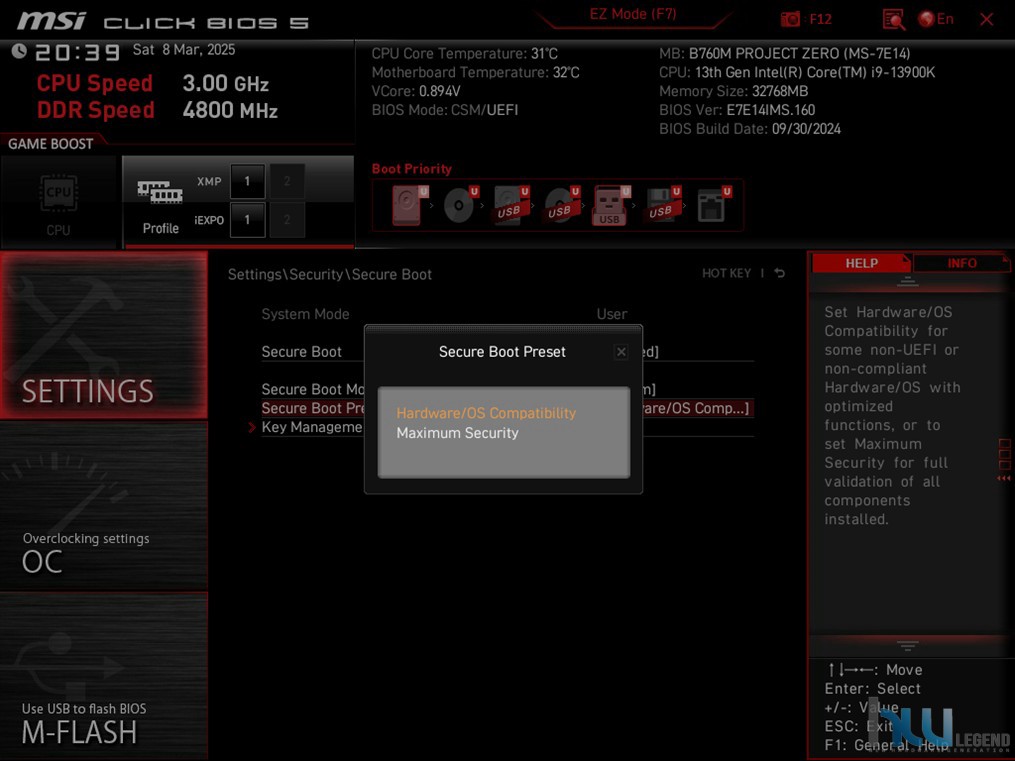Click the MSI logo

[x=51, y=21]
